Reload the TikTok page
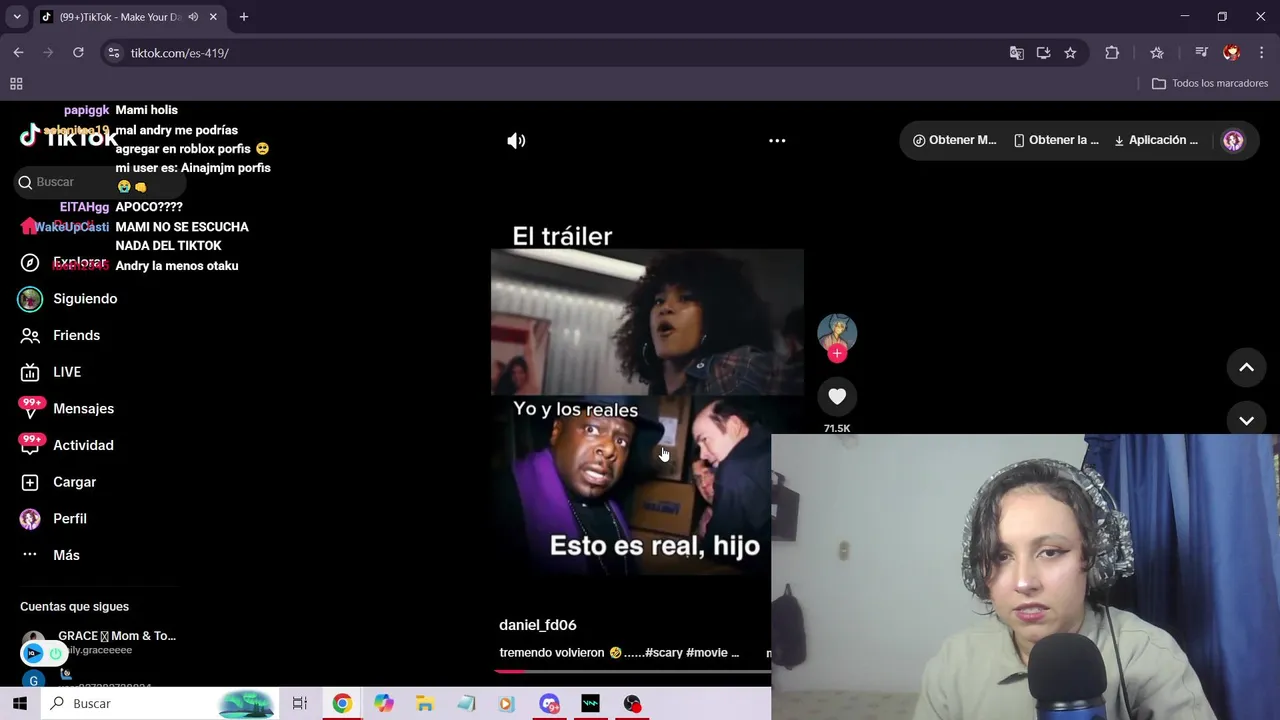 pyautogui.click(x=78, y=53)
